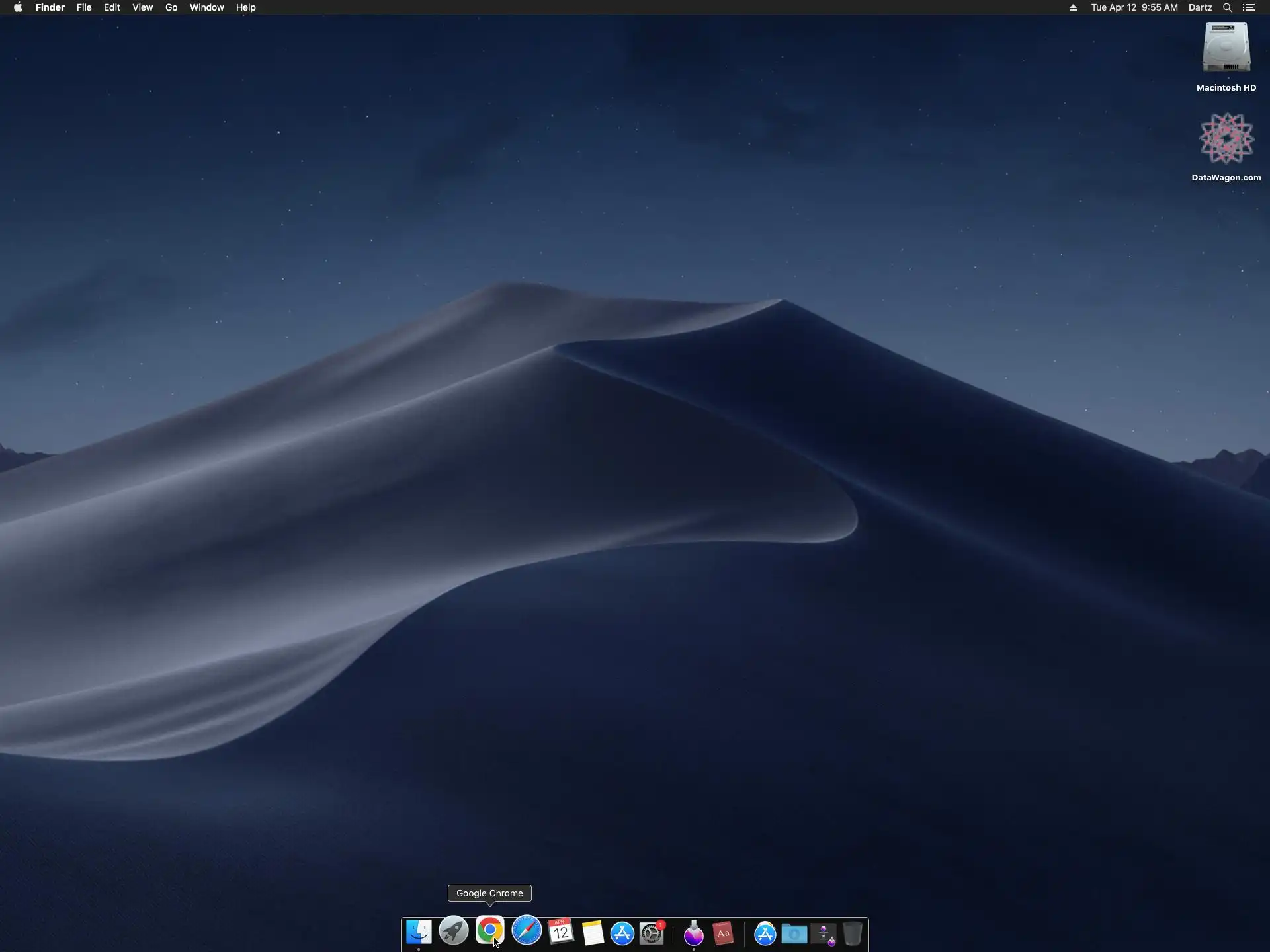
Task: Select the DataWagon.com desktop item
Action: point(1226,139)
